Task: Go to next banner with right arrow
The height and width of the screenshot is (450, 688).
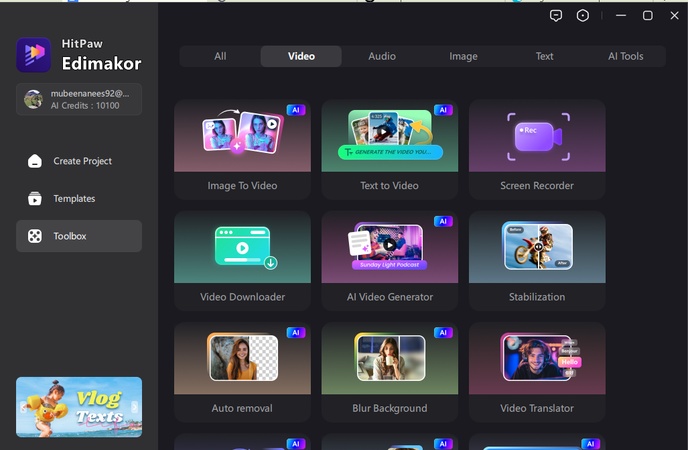Action: [x=135, y=407]
